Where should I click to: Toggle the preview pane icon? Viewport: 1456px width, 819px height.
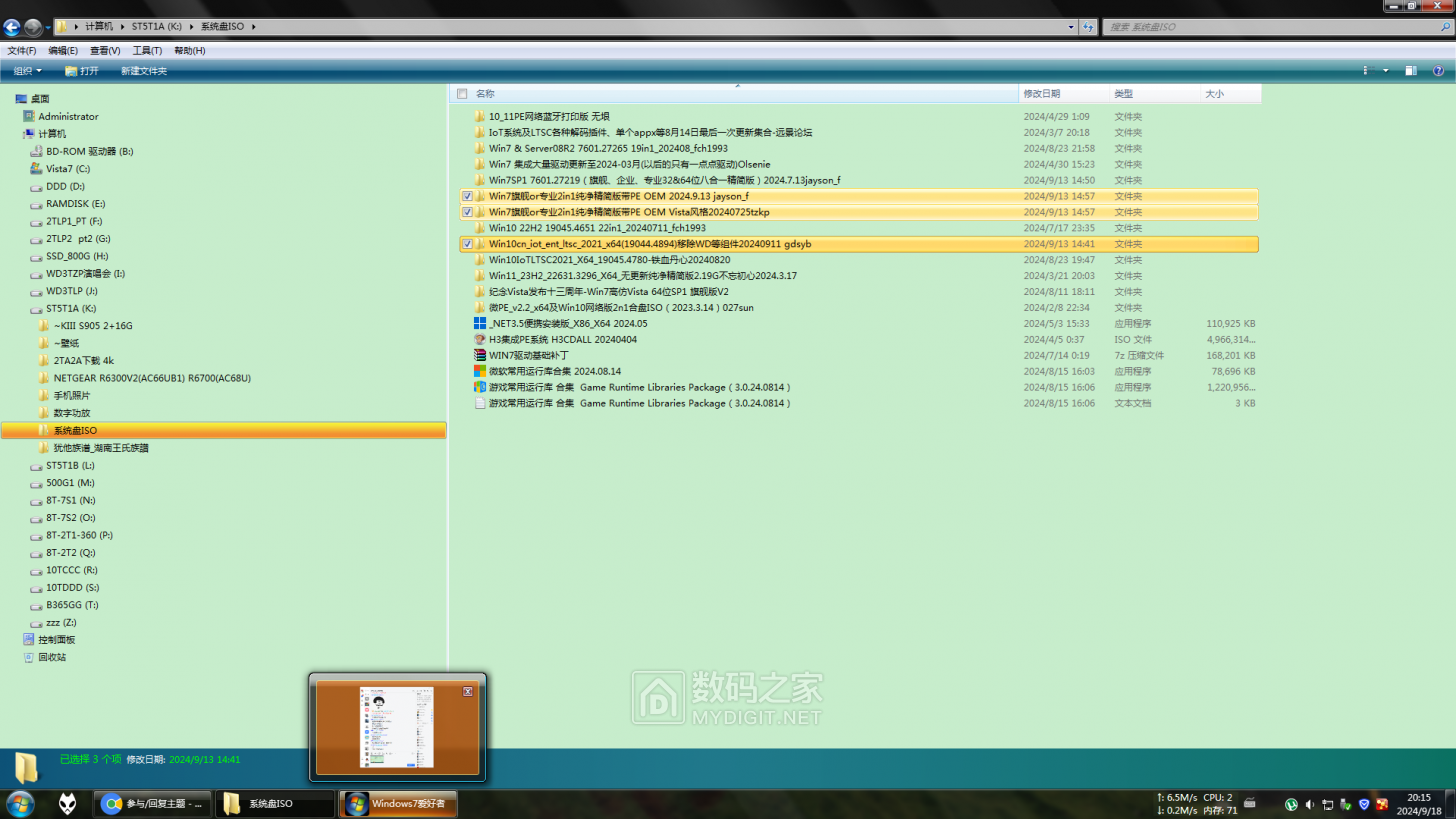(1410, 71)
